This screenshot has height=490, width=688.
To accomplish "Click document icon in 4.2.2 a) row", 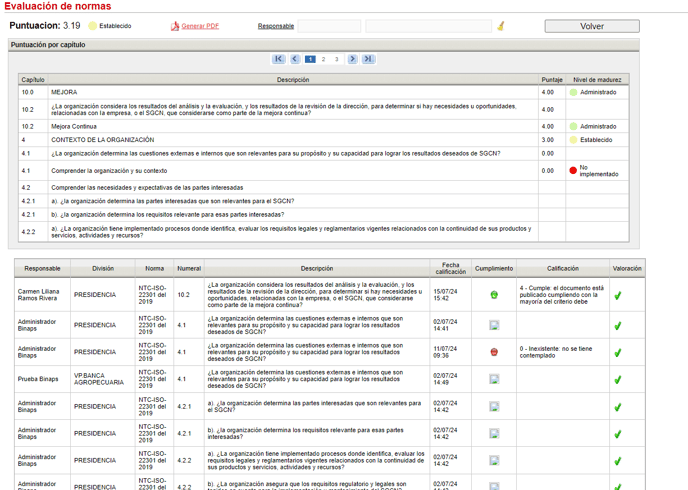I will pos(494,461).
